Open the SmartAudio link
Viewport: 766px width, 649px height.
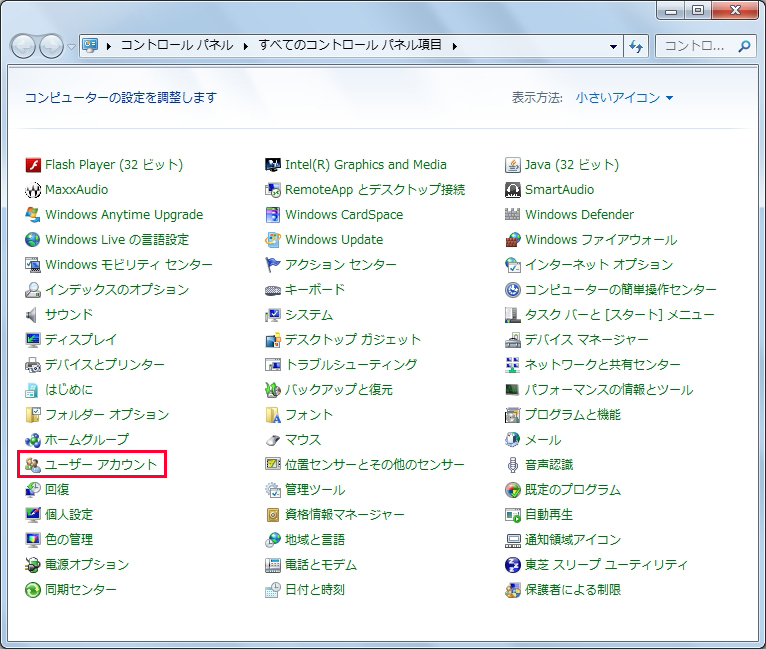coord(559,190)
